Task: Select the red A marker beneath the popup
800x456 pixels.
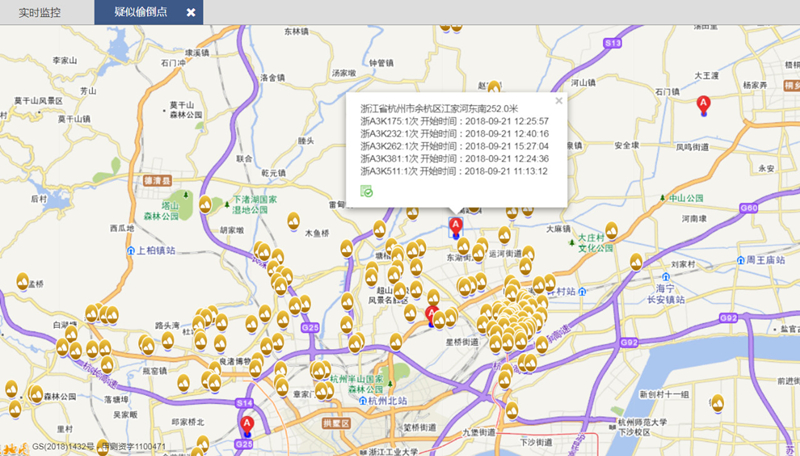Action: point(456,225)
